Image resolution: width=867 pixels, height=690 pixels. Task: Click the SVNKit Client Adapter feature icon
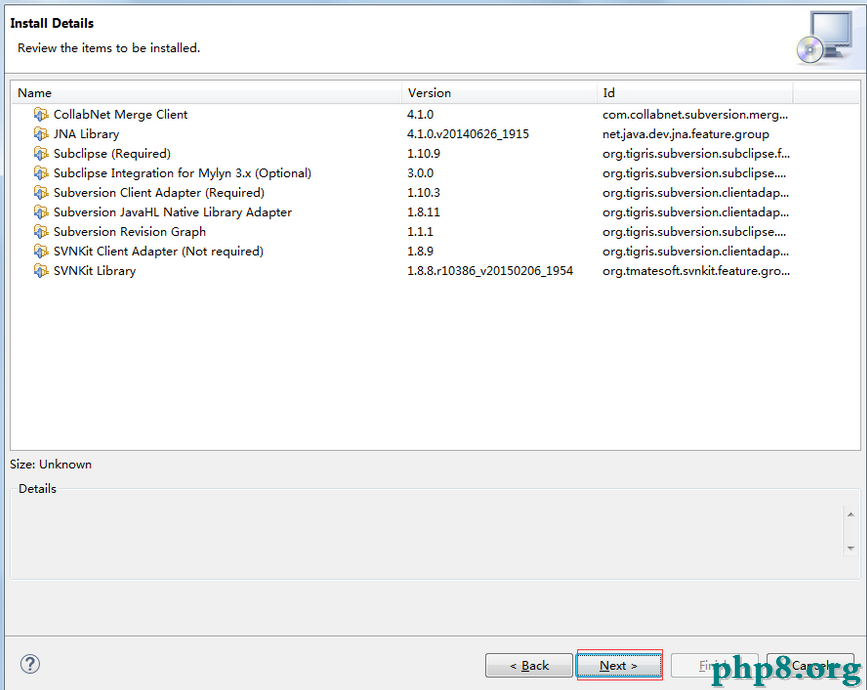[40, 252]
